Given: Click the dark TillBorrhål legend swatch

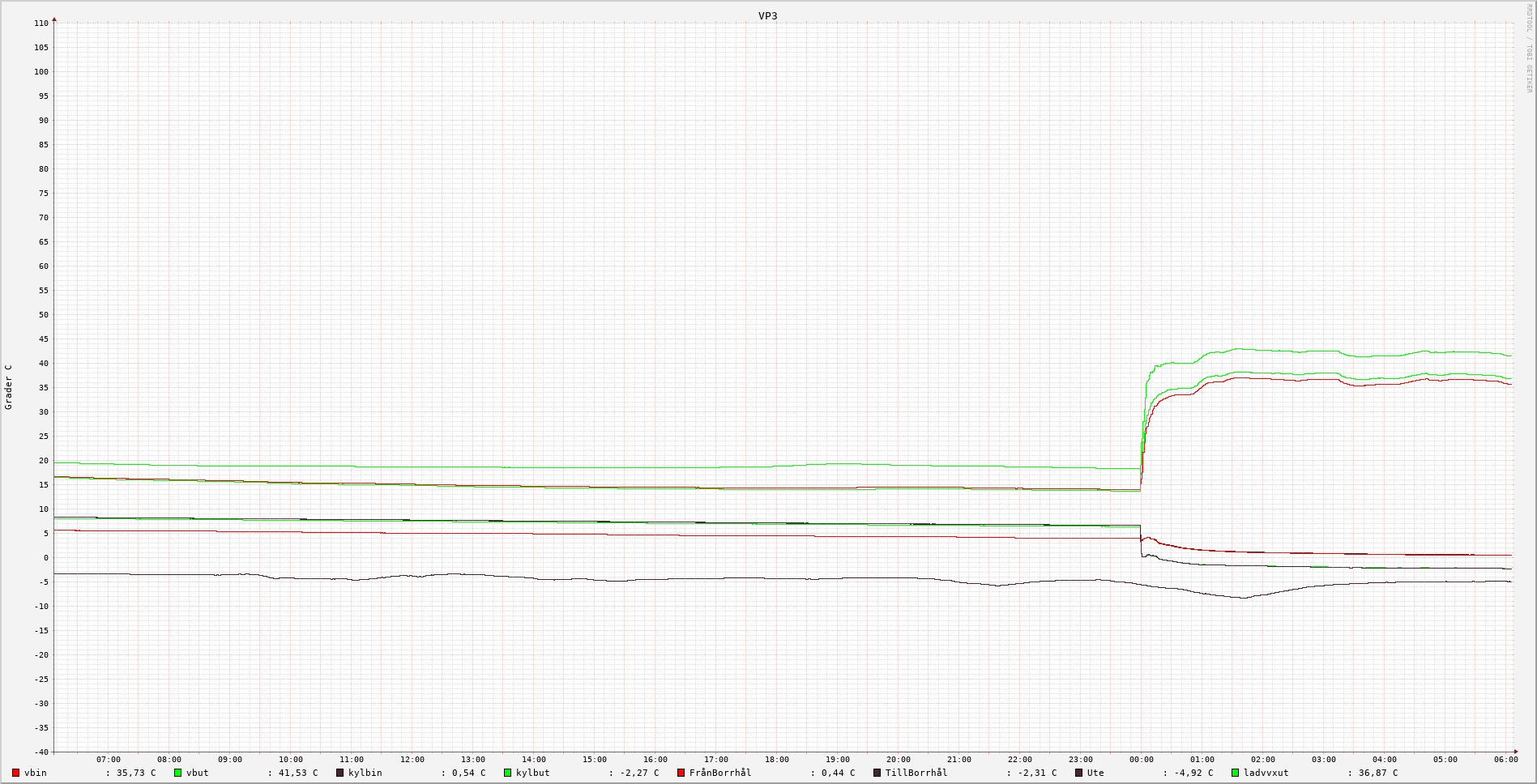Looking at the screenshot, I should coord(877,773).
